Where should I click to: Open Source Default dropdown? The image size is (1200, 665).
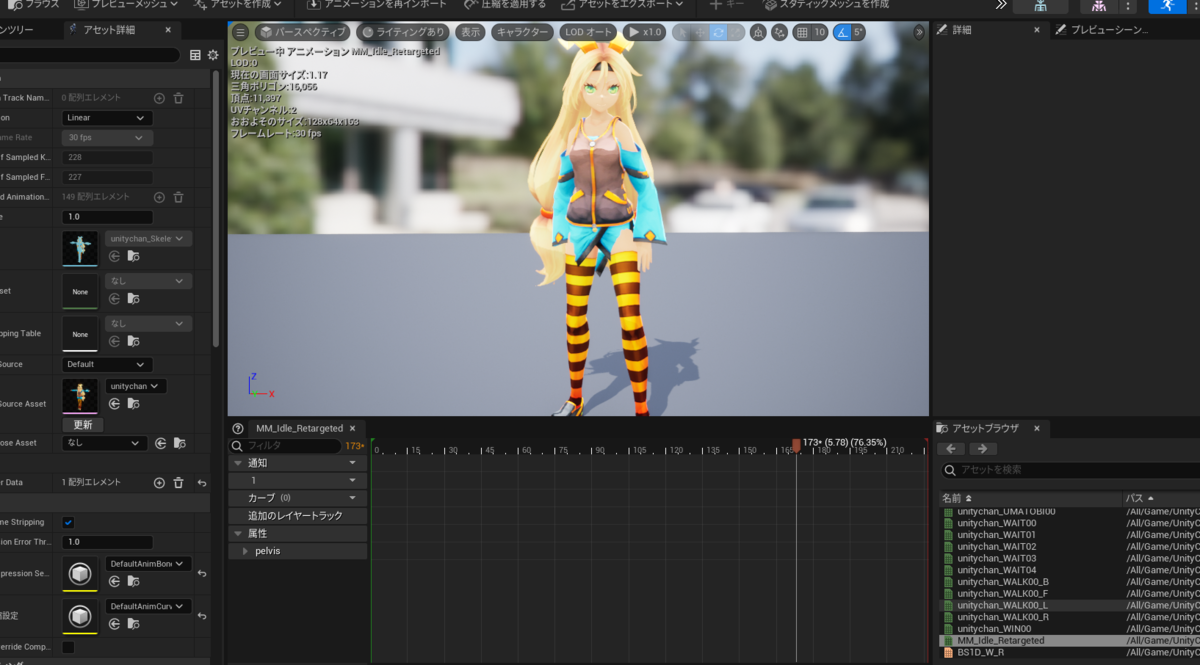pos(107,364)
